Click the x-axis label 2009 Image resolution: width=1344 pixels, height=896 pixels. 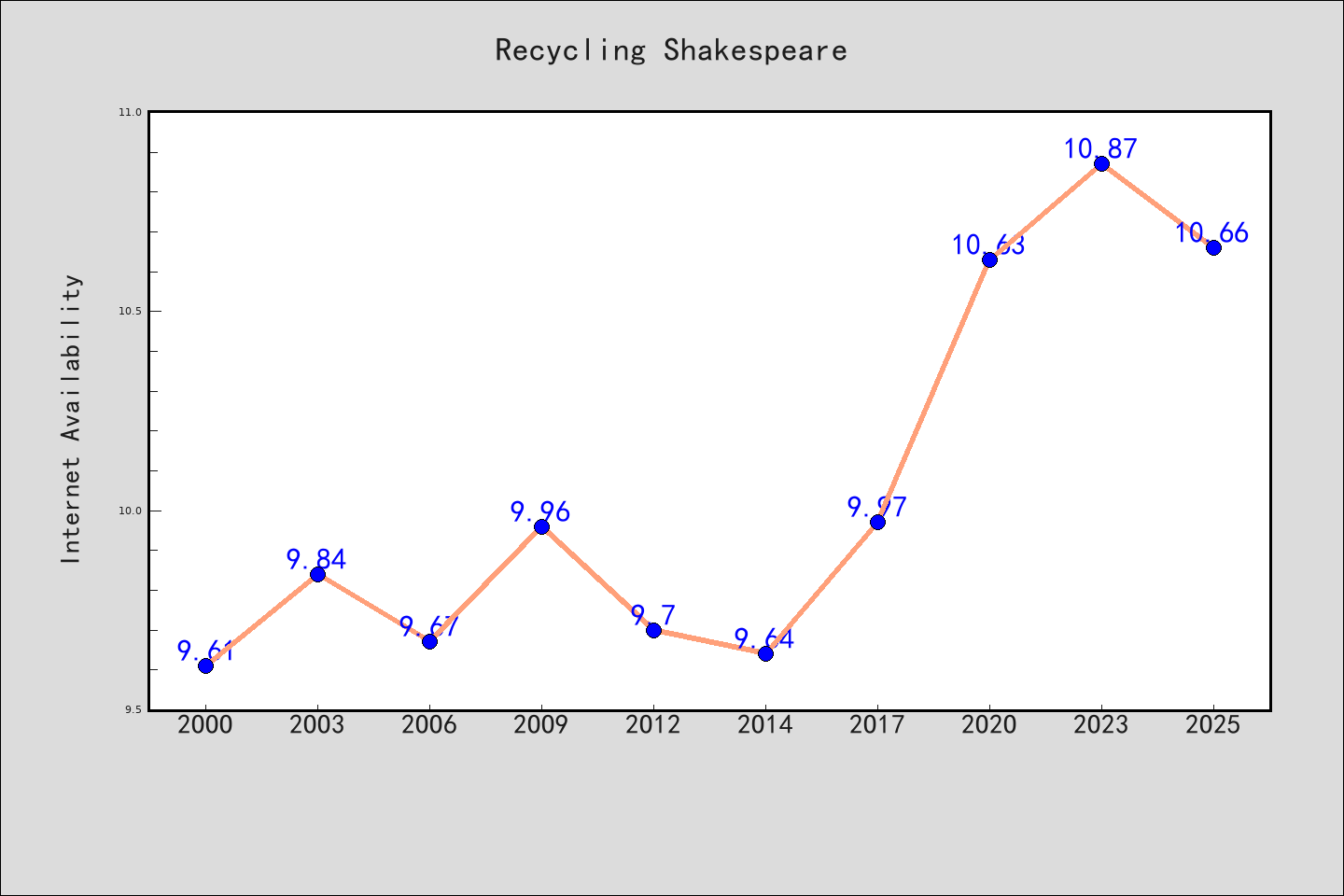541,725
